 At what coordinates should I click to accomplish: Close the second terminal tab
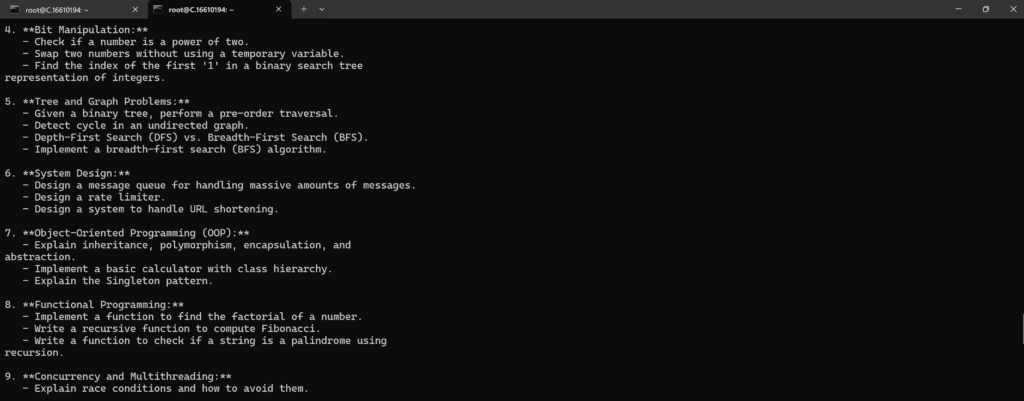(x=279, y=9)
